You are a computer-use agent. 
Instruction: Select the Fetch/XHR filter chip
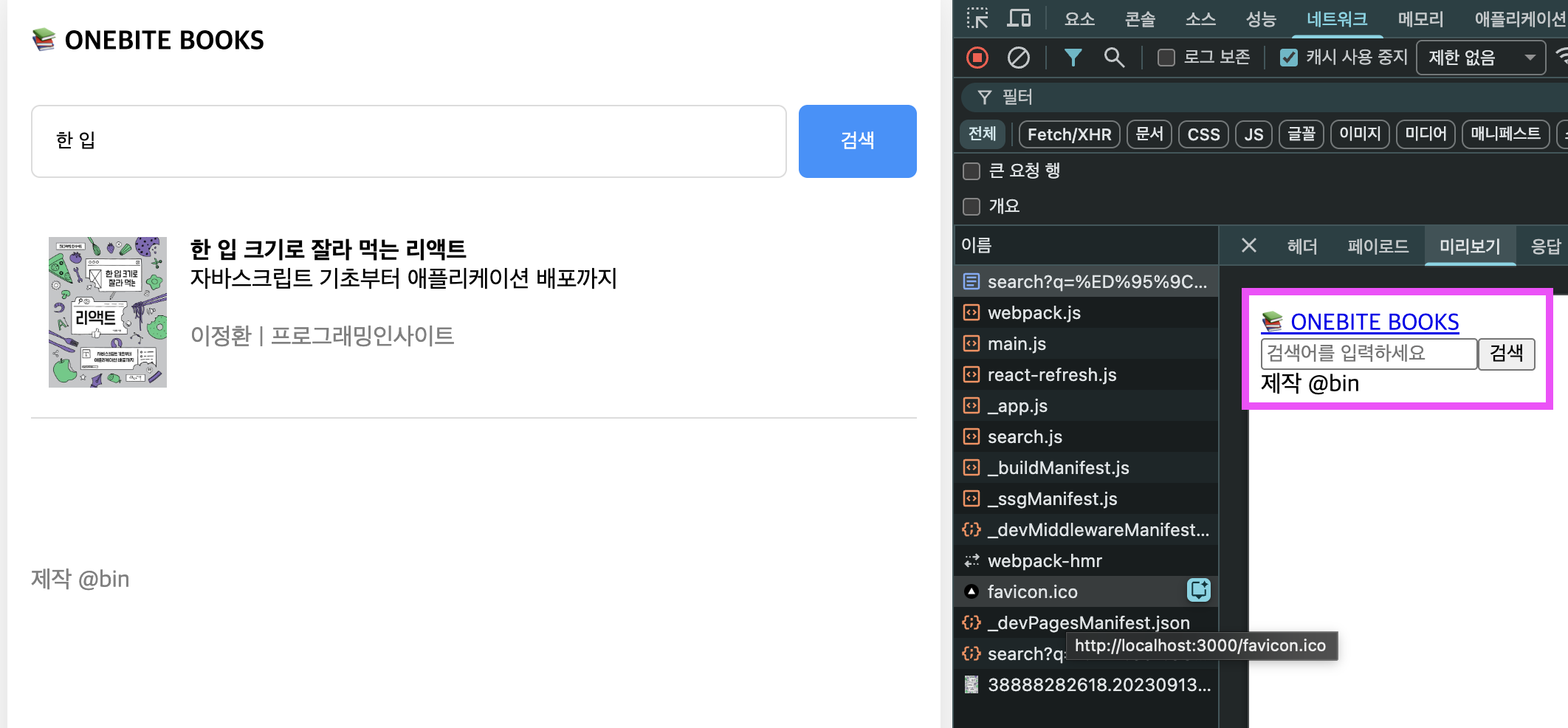click(1069, 134)
